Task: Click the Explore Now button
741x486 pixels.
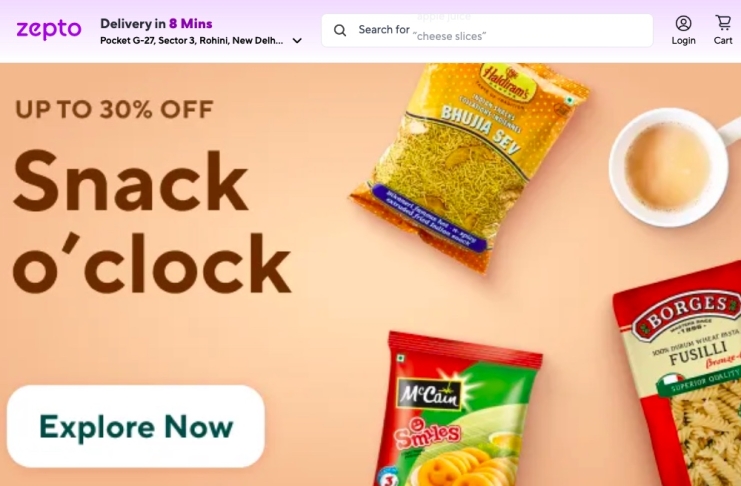Action: coord(136,426)
